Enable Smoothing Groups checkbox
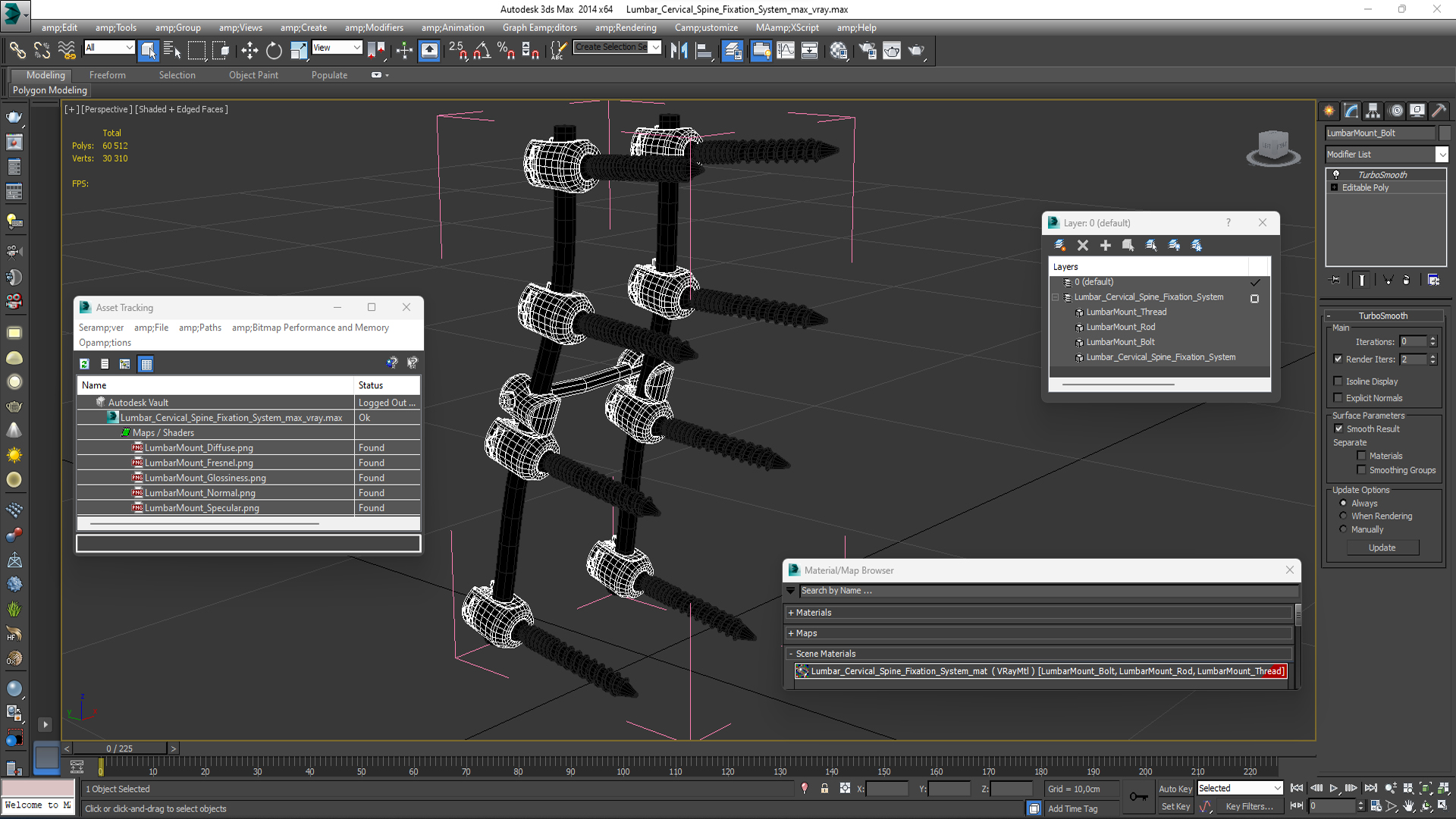Viewport: 1456px width, 819px height. coord(1361,470)
